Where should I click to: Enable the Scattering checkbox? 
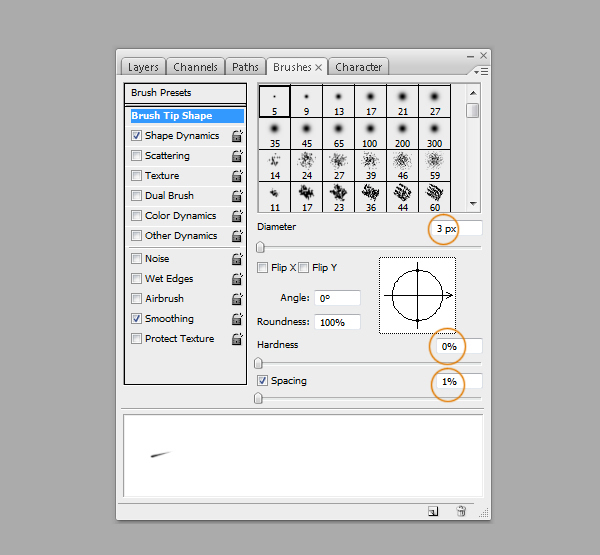(137, 156)
